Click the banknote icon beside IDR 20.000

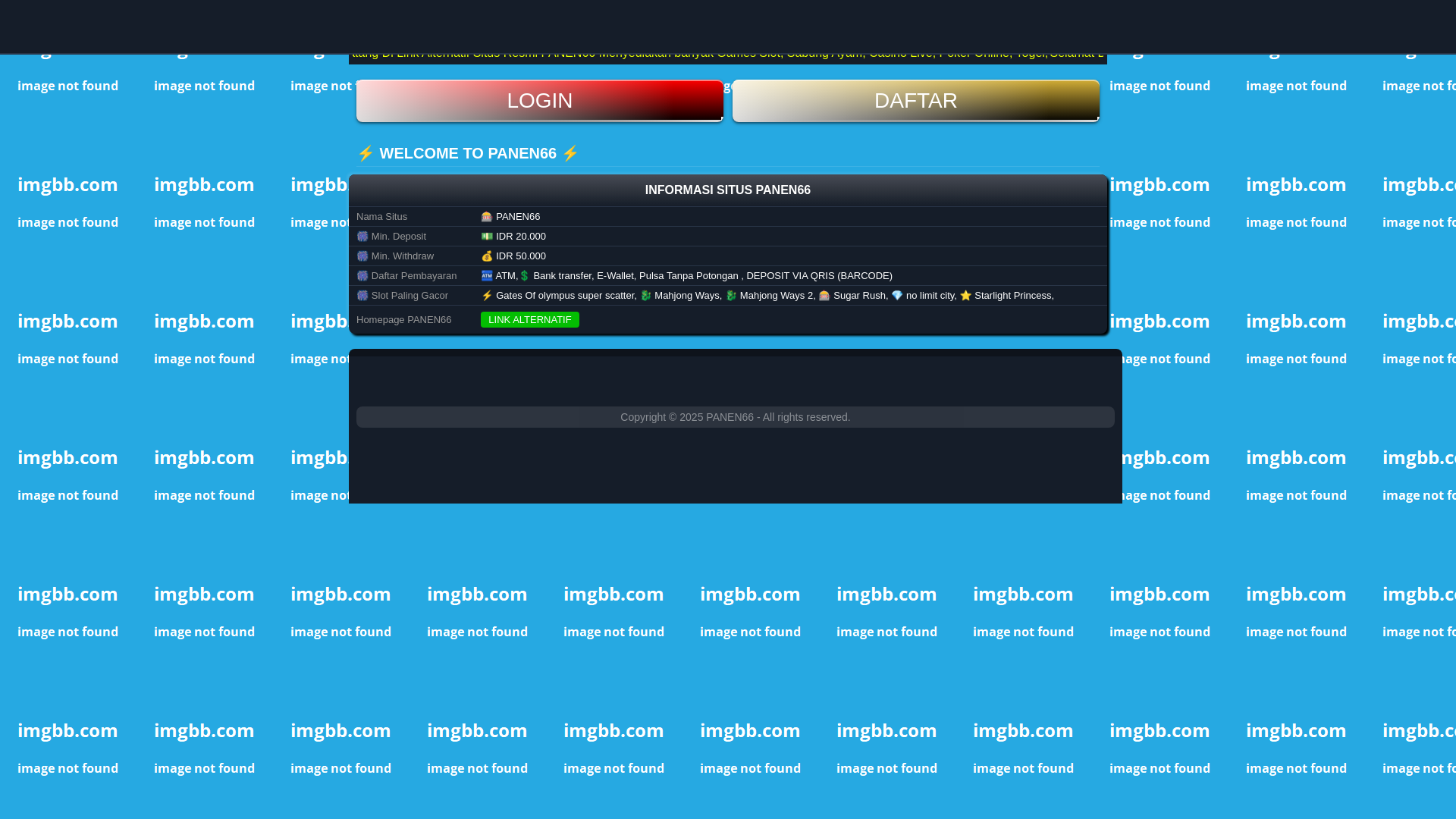[x=487, y=237]
